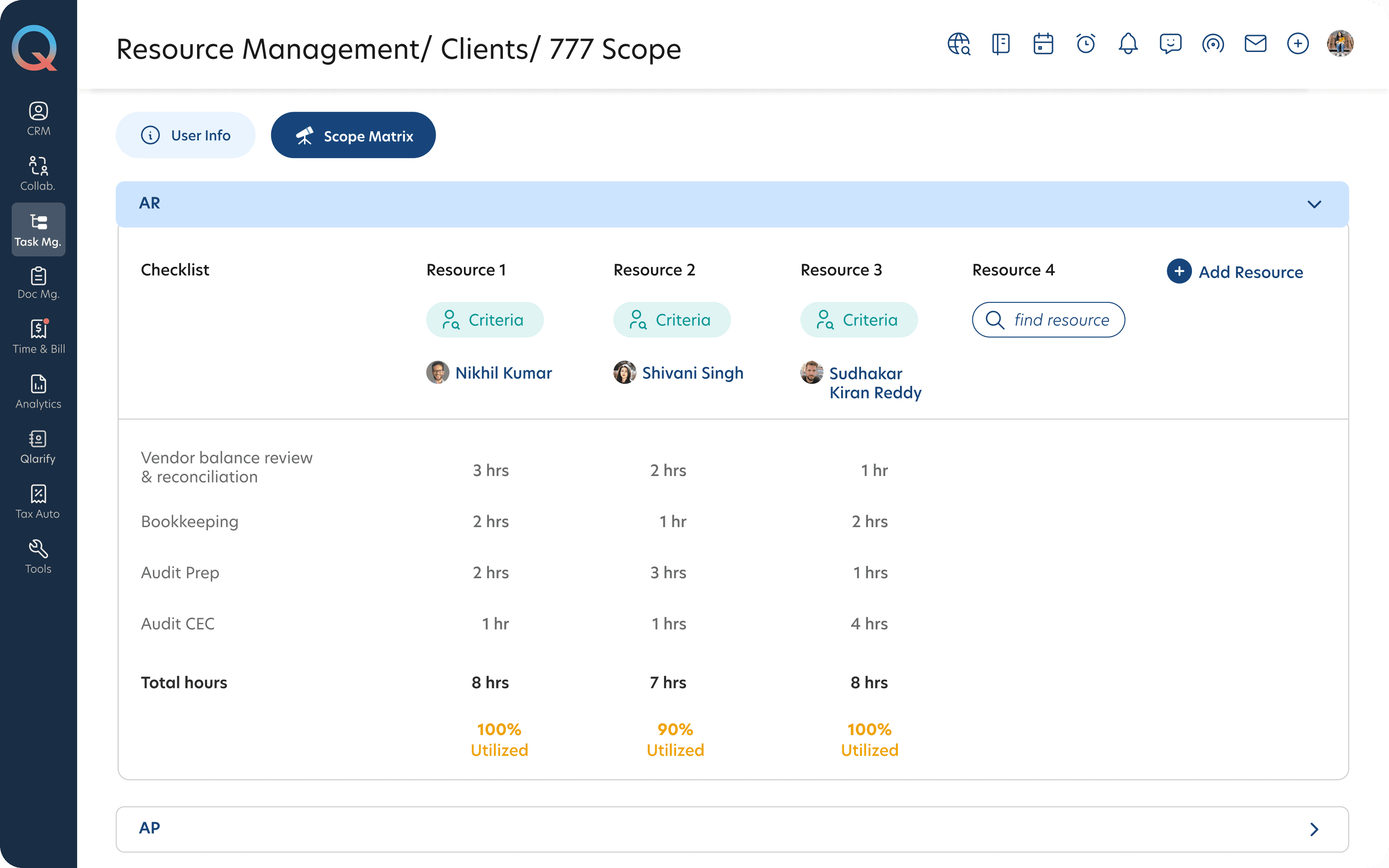Expand the AP section
This screenshot has height=868, width=1389.
click(x=1314, y=829)
